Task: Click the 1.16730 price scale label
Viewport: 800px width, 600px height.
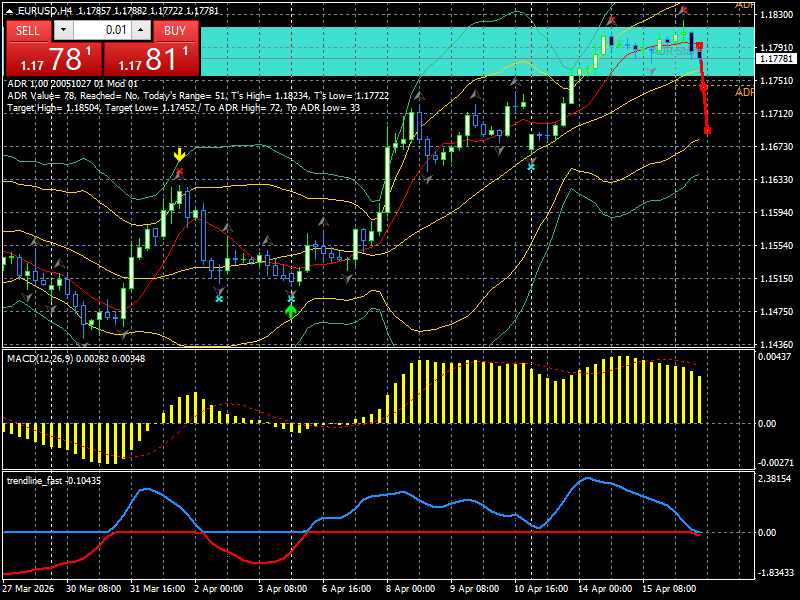Action: pos(776,147)
